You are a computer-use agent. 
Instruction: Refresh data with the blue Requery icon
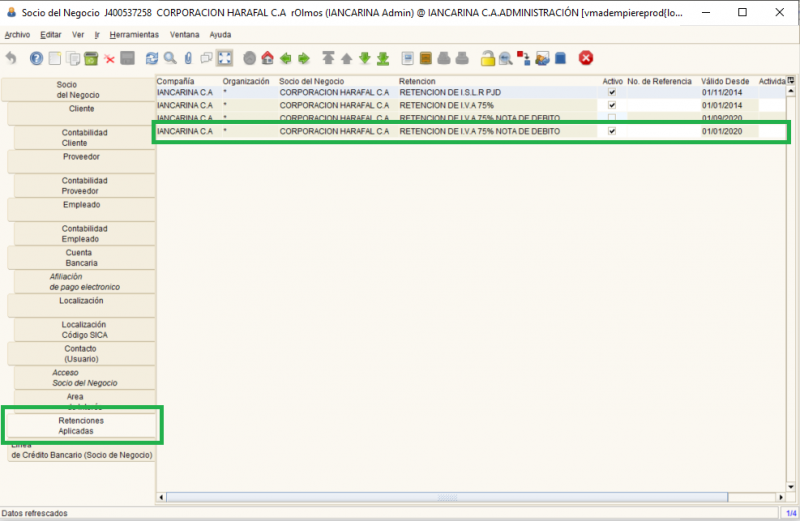(x=152, y=58)
